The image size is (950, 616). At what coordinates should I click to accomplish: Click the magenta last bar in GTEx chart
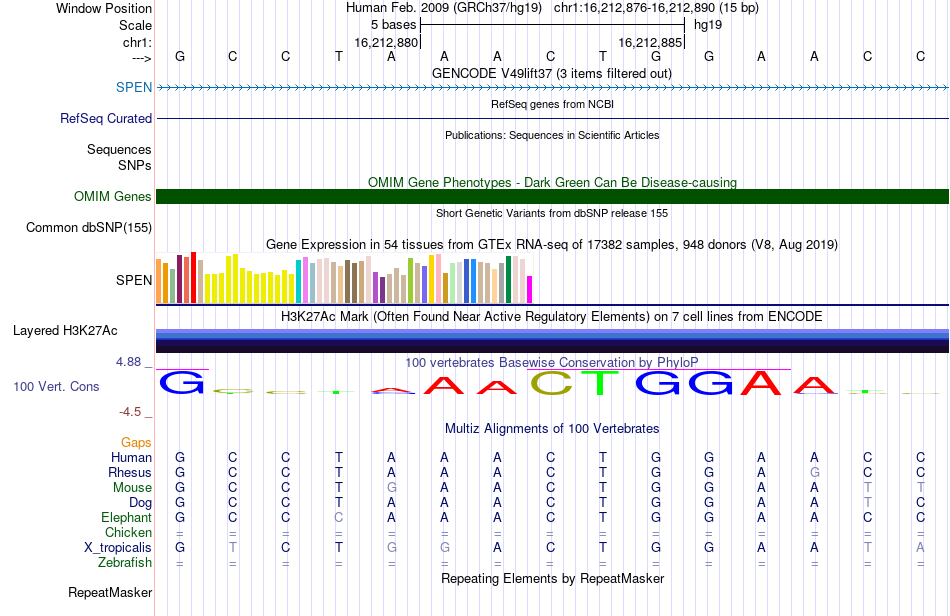pos(530,290)
